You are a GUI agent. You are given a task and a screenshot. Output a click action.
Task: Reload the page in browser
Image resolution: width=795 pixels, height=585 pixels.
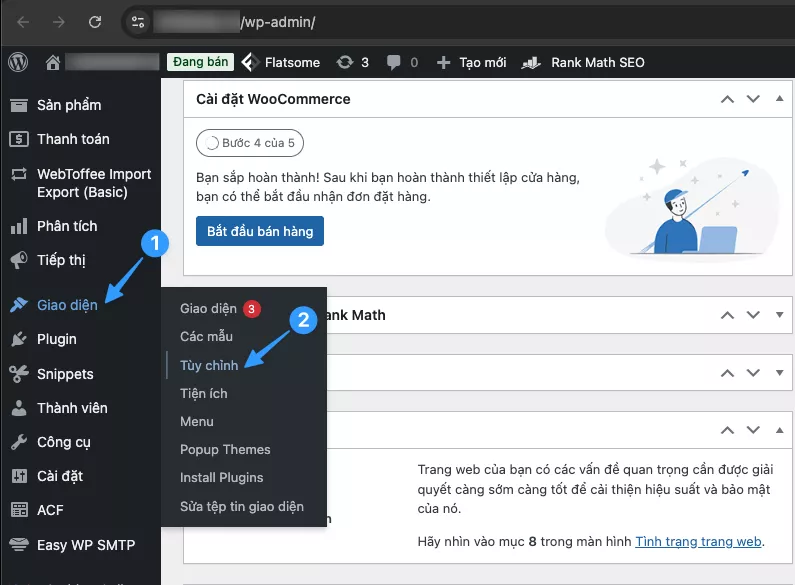tap(95, 21)
